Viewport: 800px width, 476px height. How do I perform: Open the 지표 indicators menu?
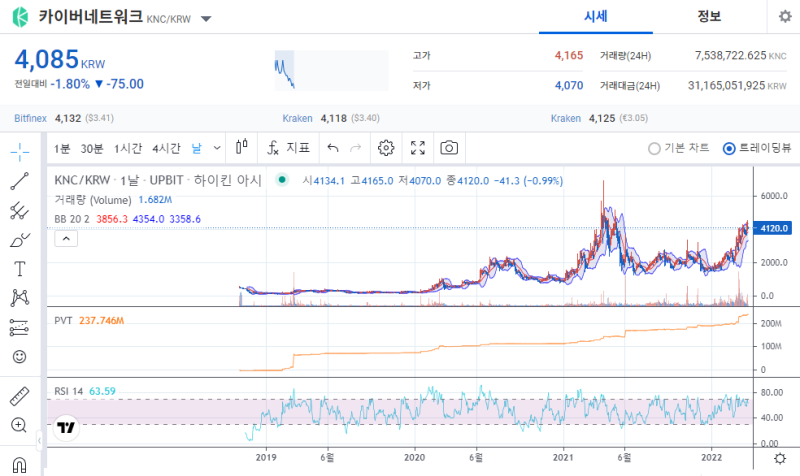tap(288, 148)
